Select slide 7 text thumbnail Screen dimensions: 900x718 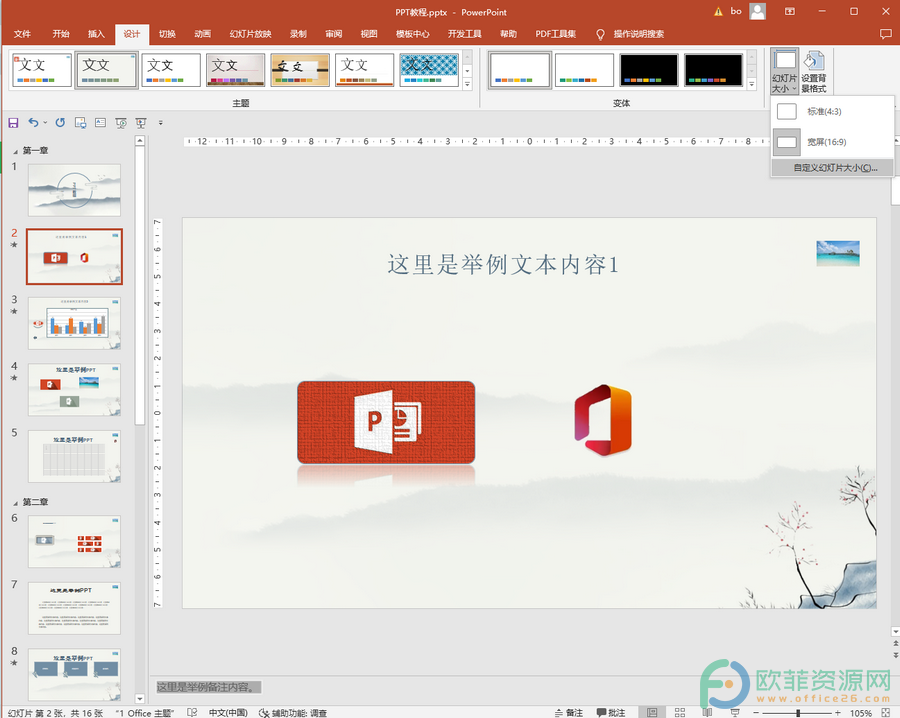[x=75, y=608]
